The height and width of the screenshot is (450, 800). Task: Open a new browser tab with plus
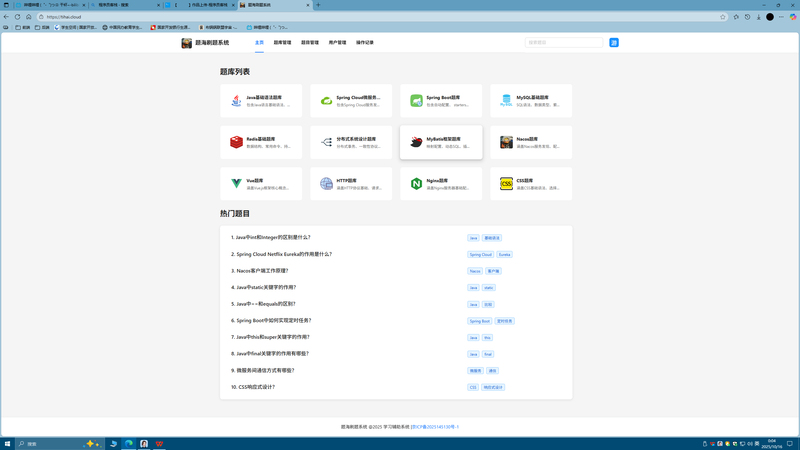pyautogui.click(x=318, y=5)
